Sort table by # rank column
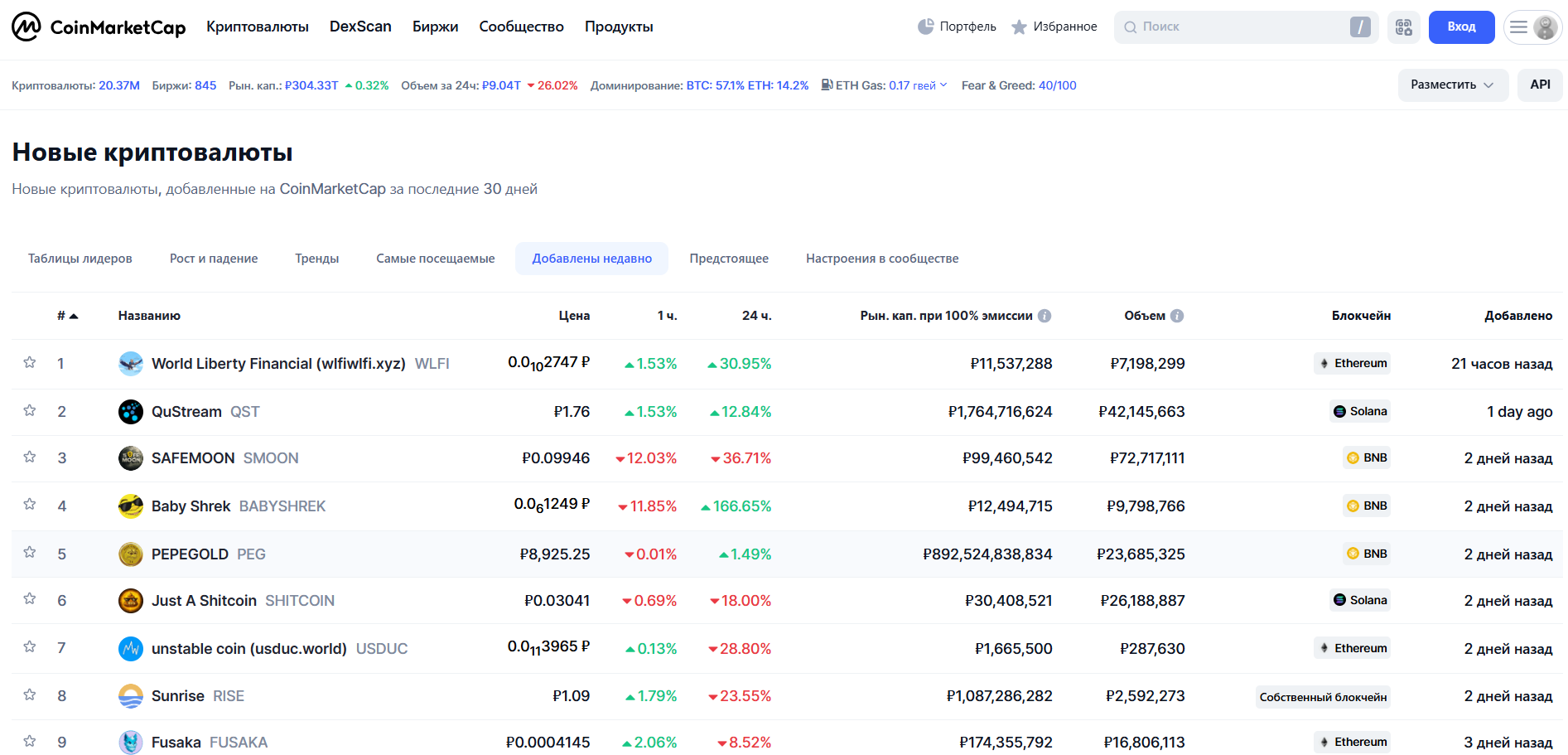Image resolution: width=1568 pixels, height=755 pixels. [x=67, y=316]
